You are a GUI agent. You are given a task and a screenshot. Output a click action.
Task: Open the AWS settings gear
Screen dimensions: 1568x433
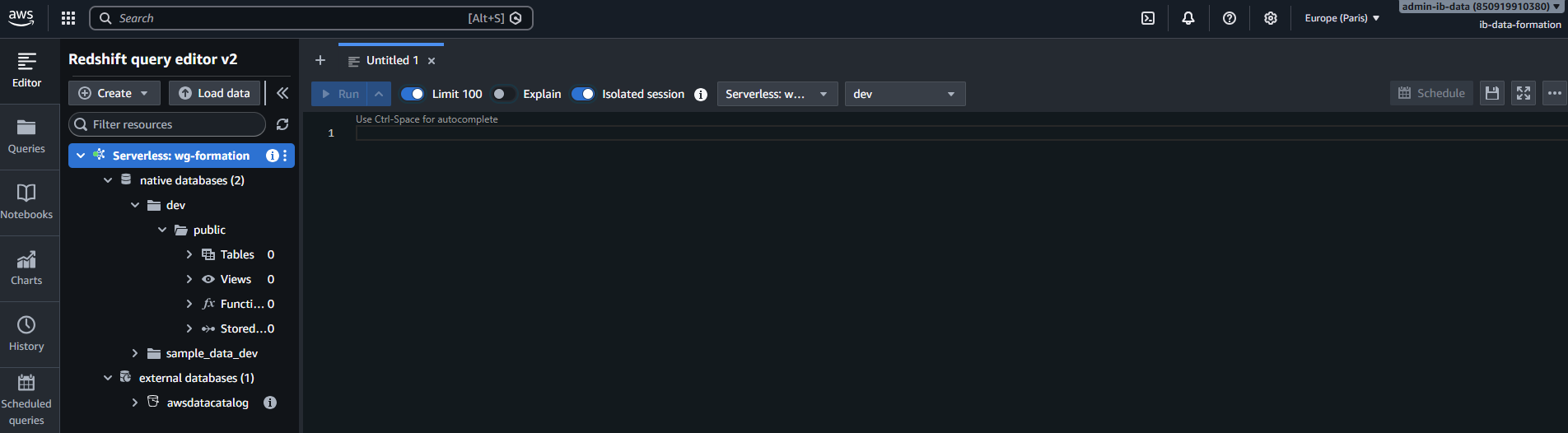click(x=1271, y=18)
